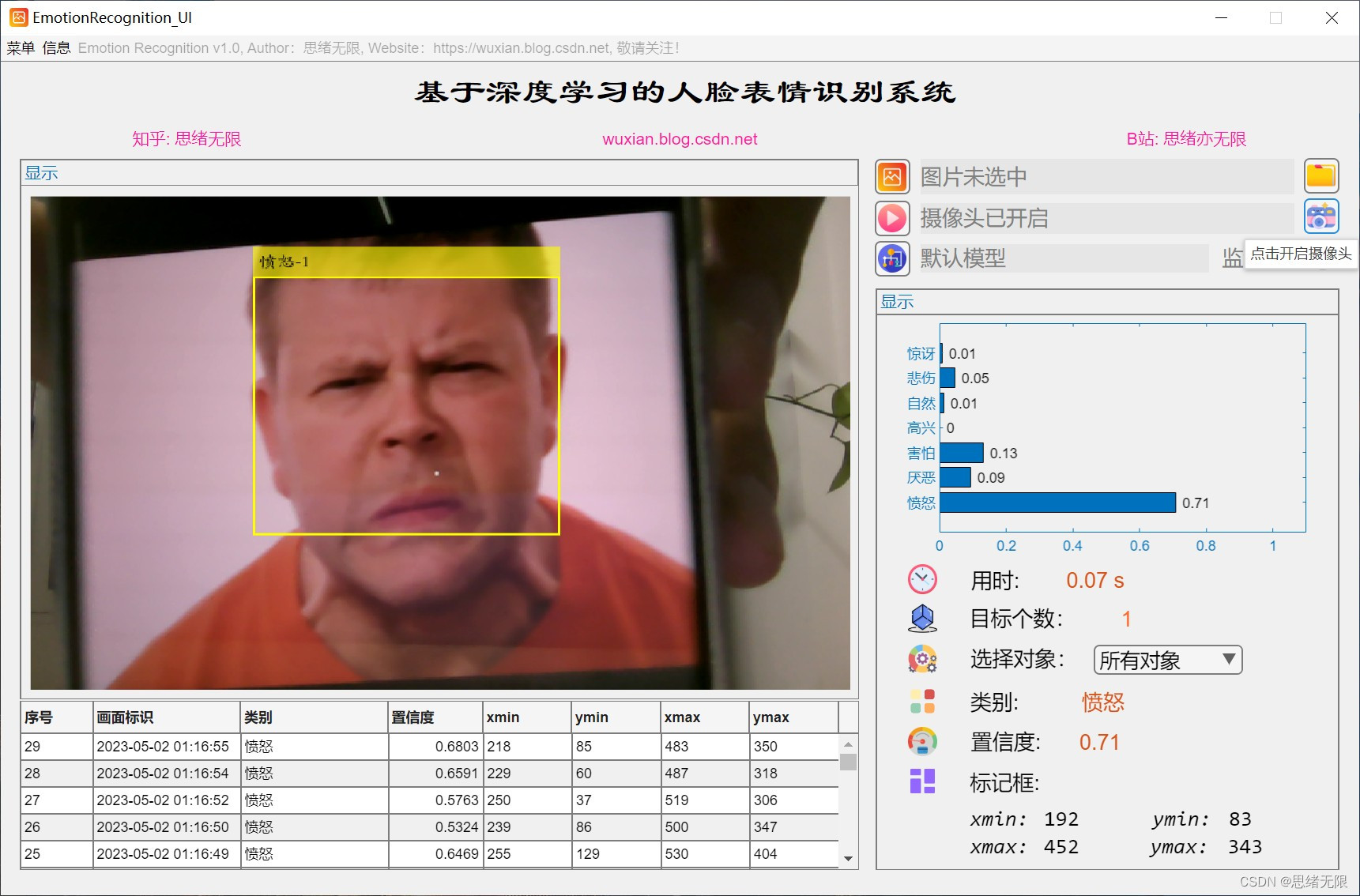Click the 高兴 label in chart
Viewport: 1360px width, 896px height.
tap(921, 428)
